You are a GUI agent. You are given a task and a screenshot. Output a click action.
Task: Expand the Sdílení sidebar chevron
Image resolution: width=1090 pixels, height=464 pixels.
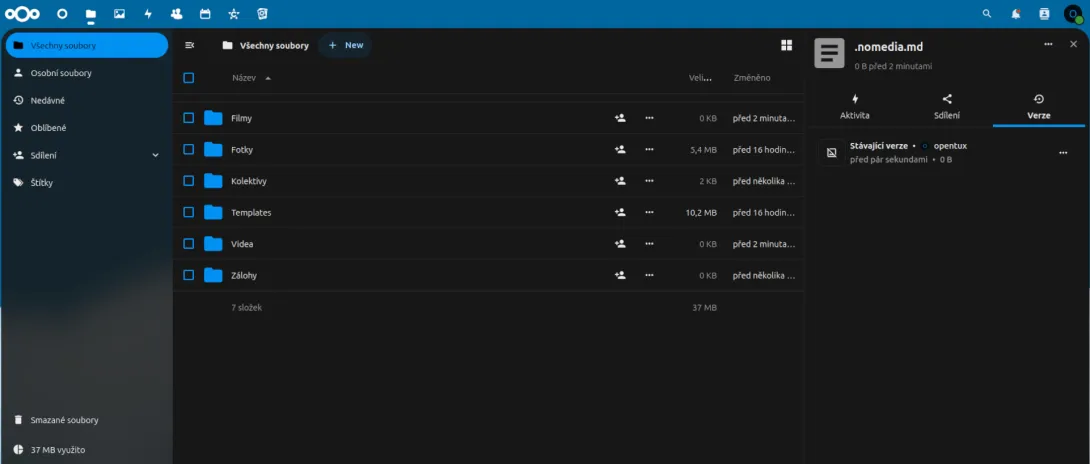tap(155, 155)
